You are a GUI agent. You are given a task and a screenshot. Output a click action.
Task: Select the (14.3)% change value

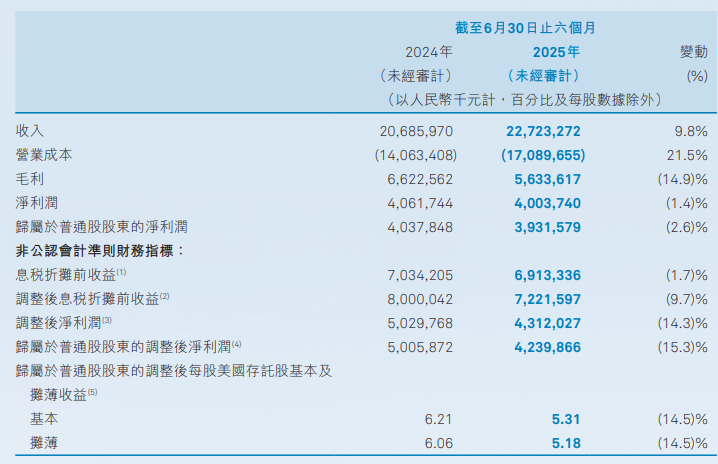[x=683, y=323]
